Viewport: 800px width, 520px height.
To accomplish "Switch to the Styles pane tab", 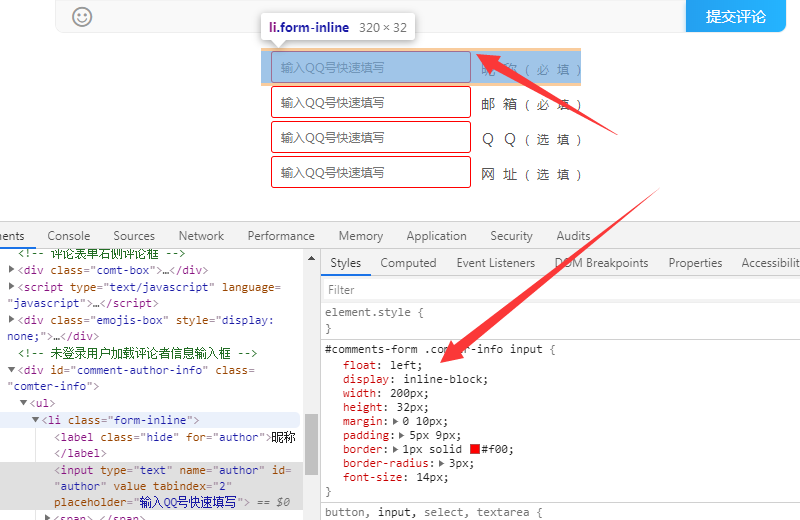I will [x=345, y=263].
